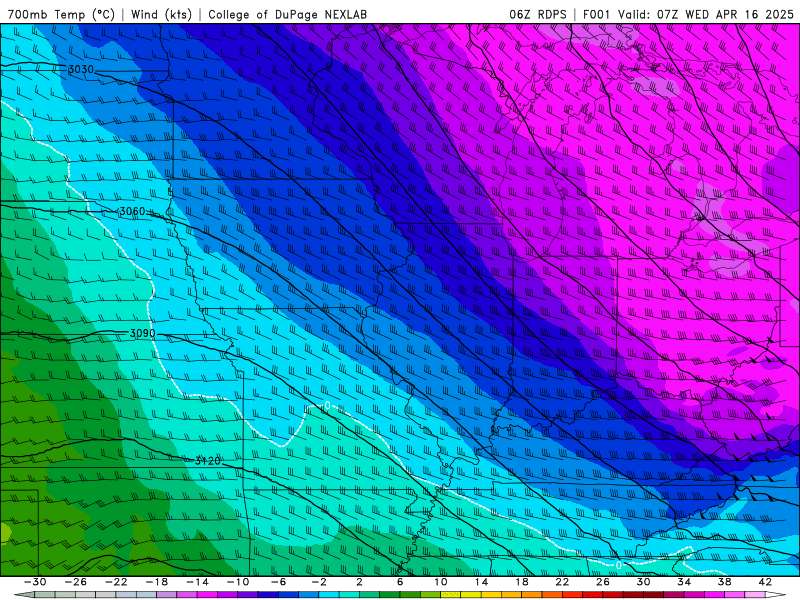800x600 pixels.
Task: Click the left arrow end of the color bar
Action: click(24, 595)
